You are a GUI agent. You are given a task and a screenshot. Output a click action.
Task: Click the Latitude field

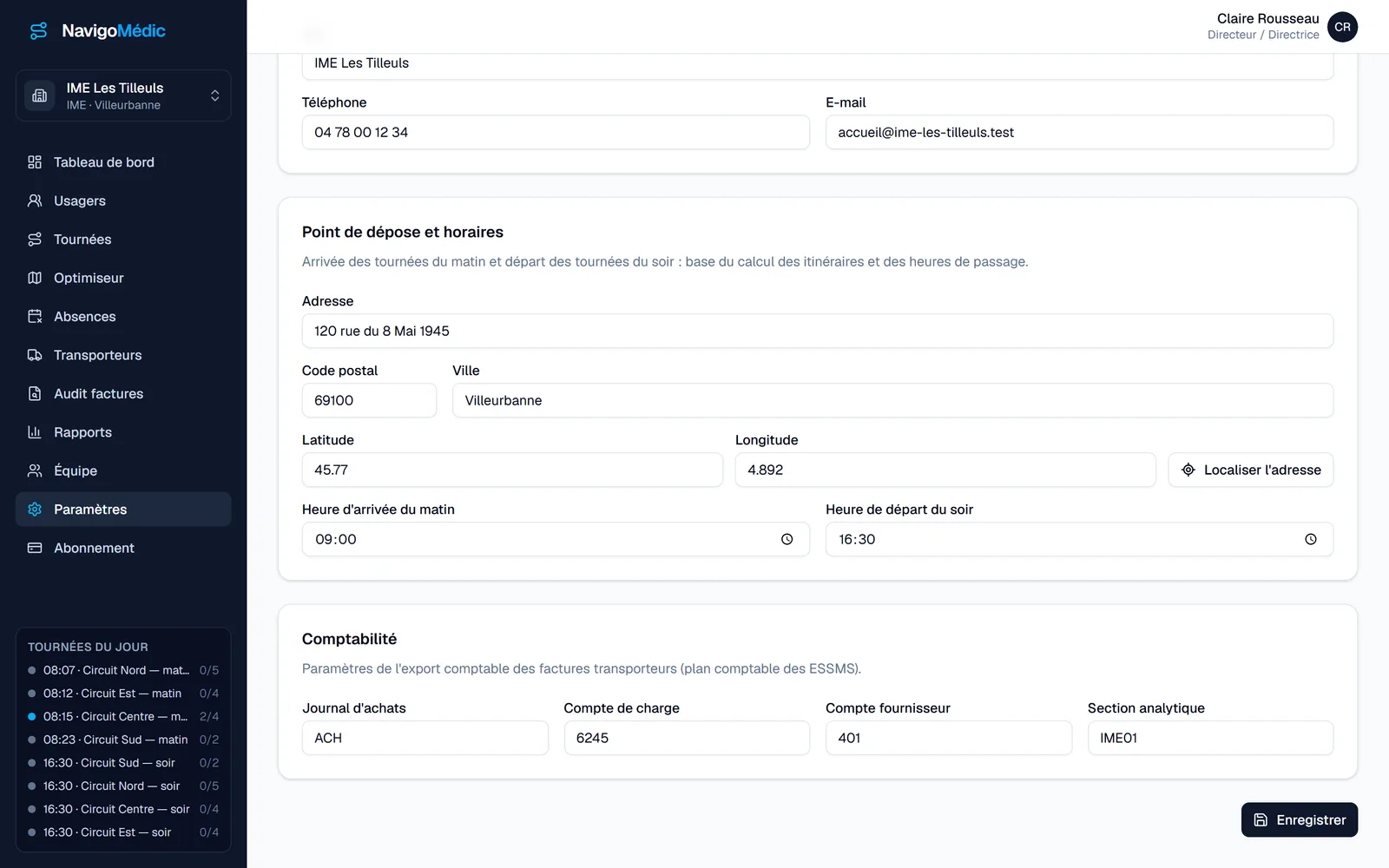512,470
